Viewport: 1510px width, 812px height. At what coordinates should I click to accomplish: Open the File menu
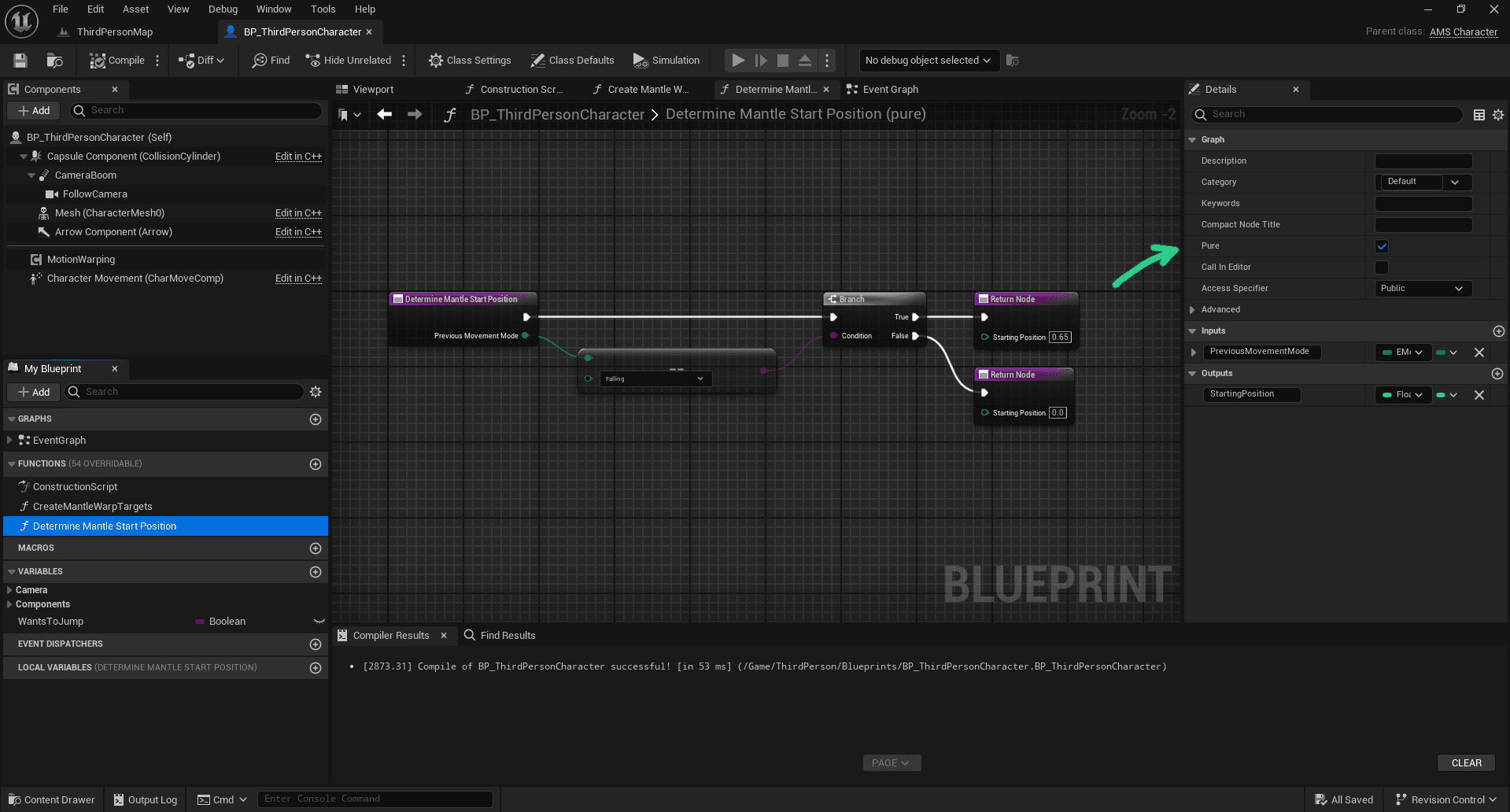pos(61,9)
